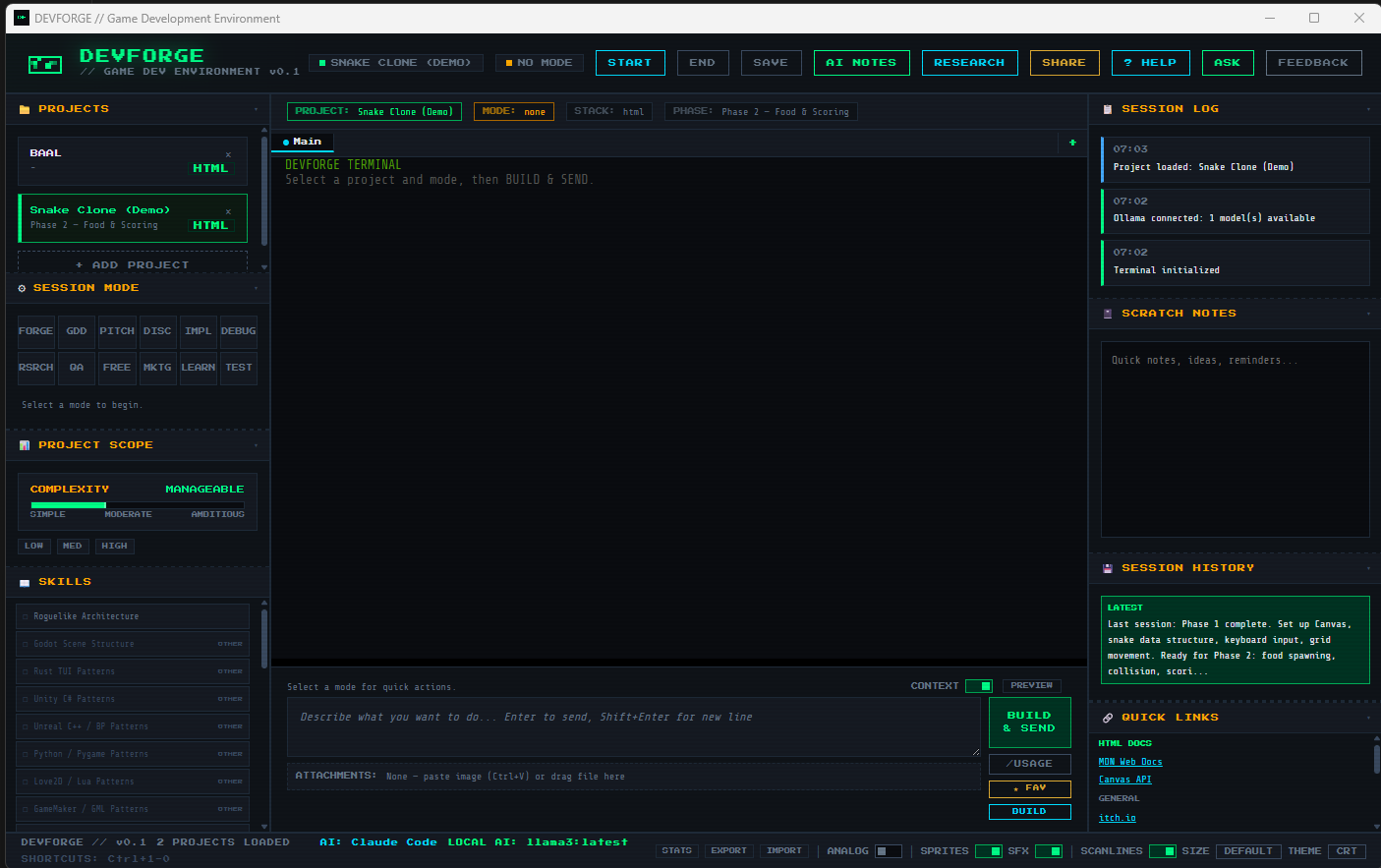Toggle the ANALOG switch
Viewport: 1381px width, 868px height.
pyautogui.click(x=889, y=851)
